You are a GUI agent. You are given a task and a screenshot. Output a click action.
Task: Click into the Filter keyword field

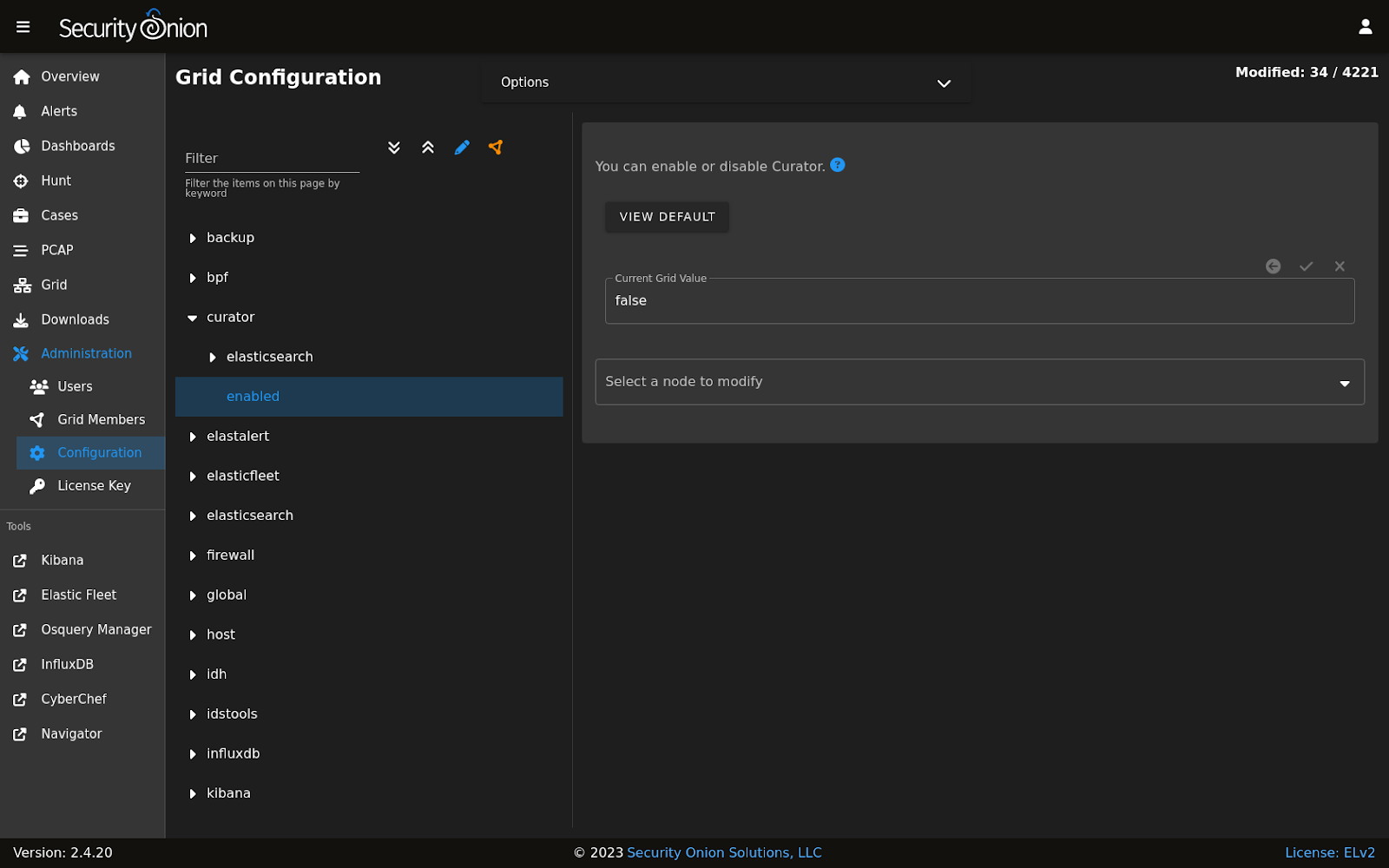click(x=272, y=158)
